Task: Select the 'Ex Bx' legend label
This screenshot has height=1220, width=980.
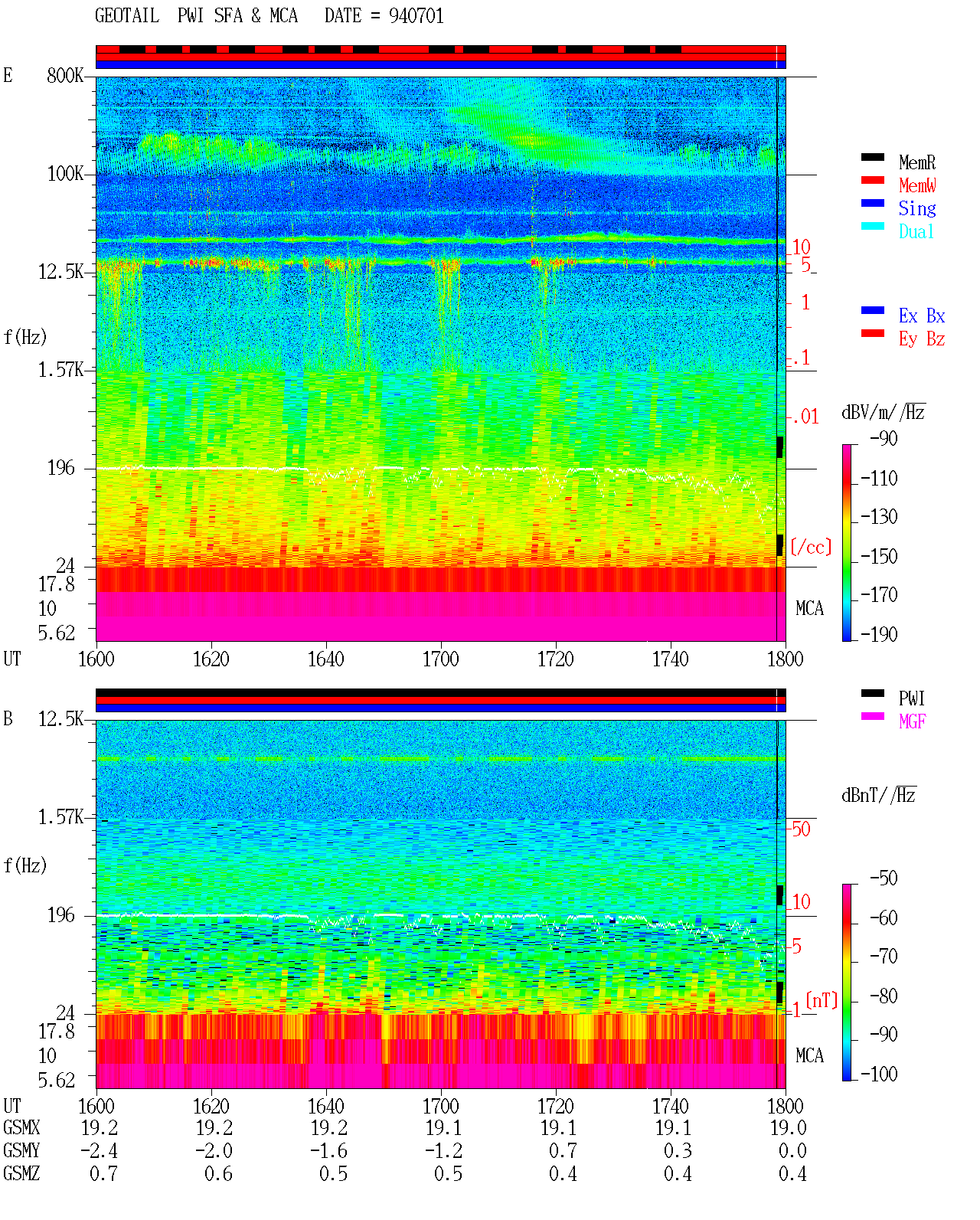Action: 922,316
